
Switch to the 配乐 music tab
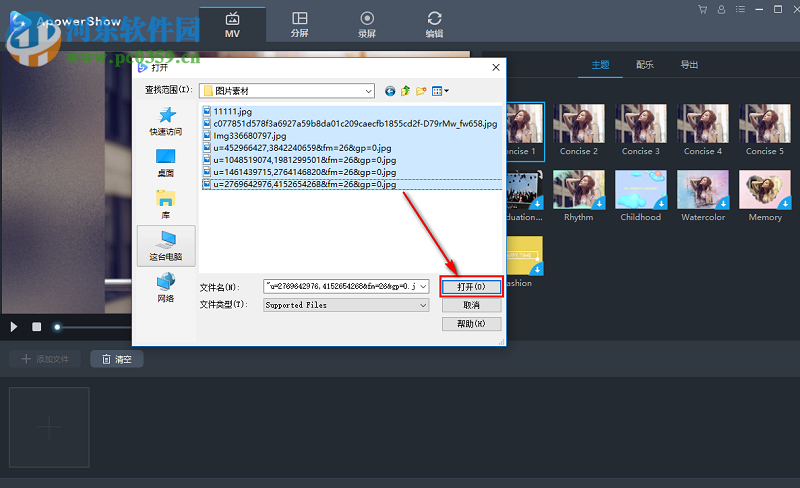(x=645, y=65)
